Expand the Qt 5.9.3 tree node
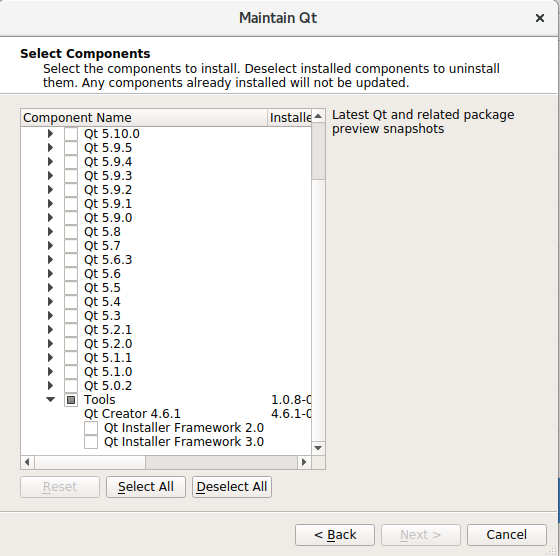Image resolution: width=560 pixels, height=556 pixels. pos(50,176)
